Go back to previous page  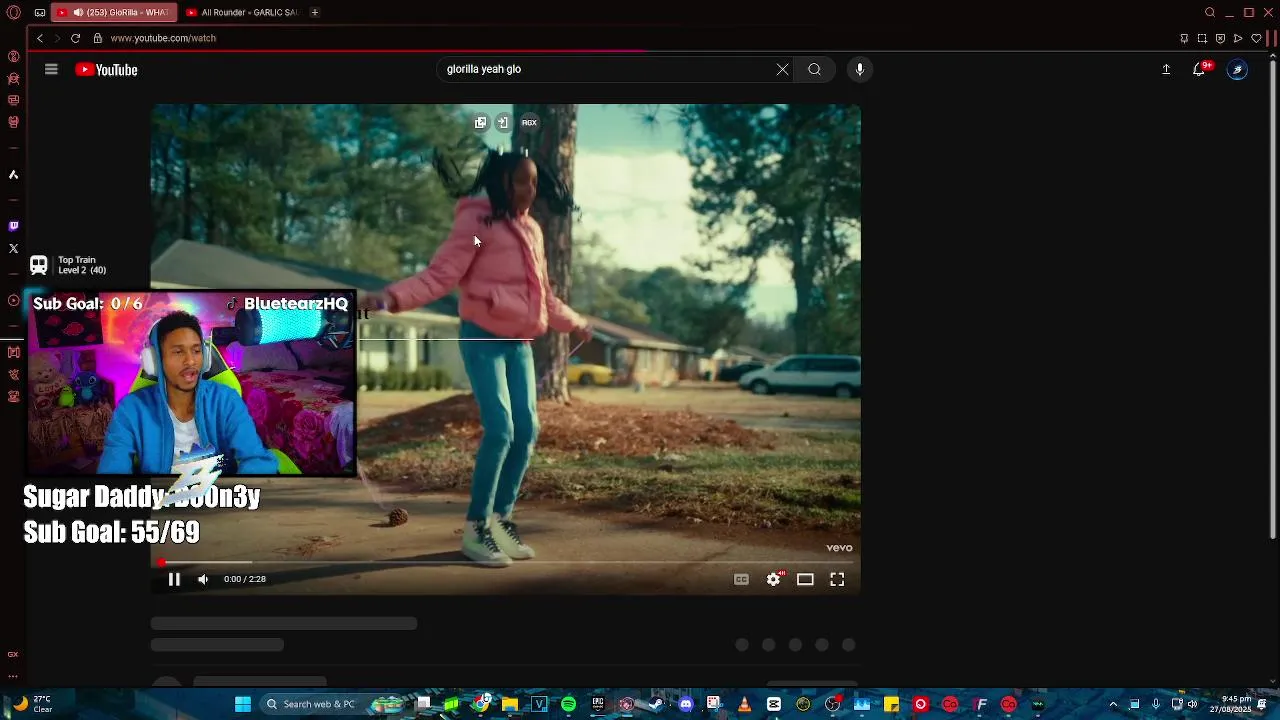coord(40,38)
